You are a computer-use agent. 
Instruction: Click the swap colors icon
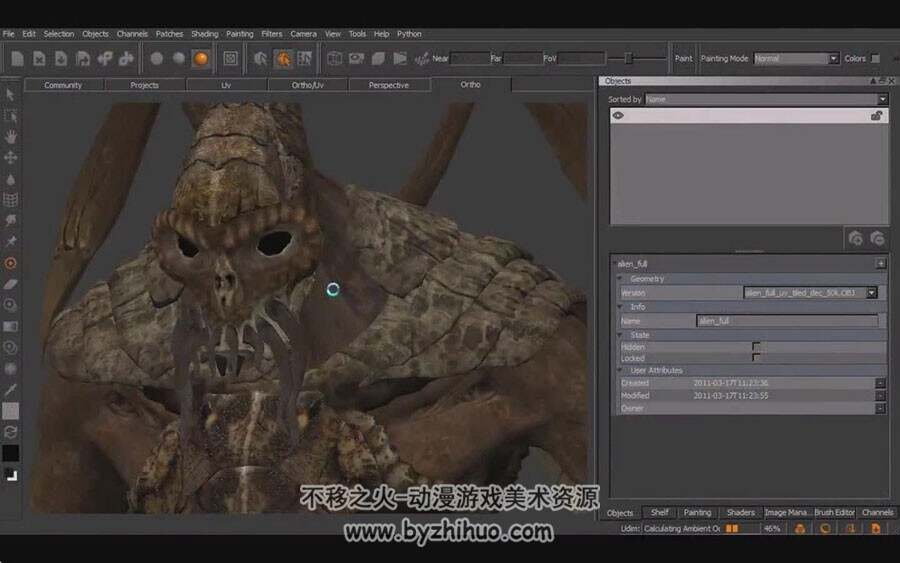tap(10, 432)
